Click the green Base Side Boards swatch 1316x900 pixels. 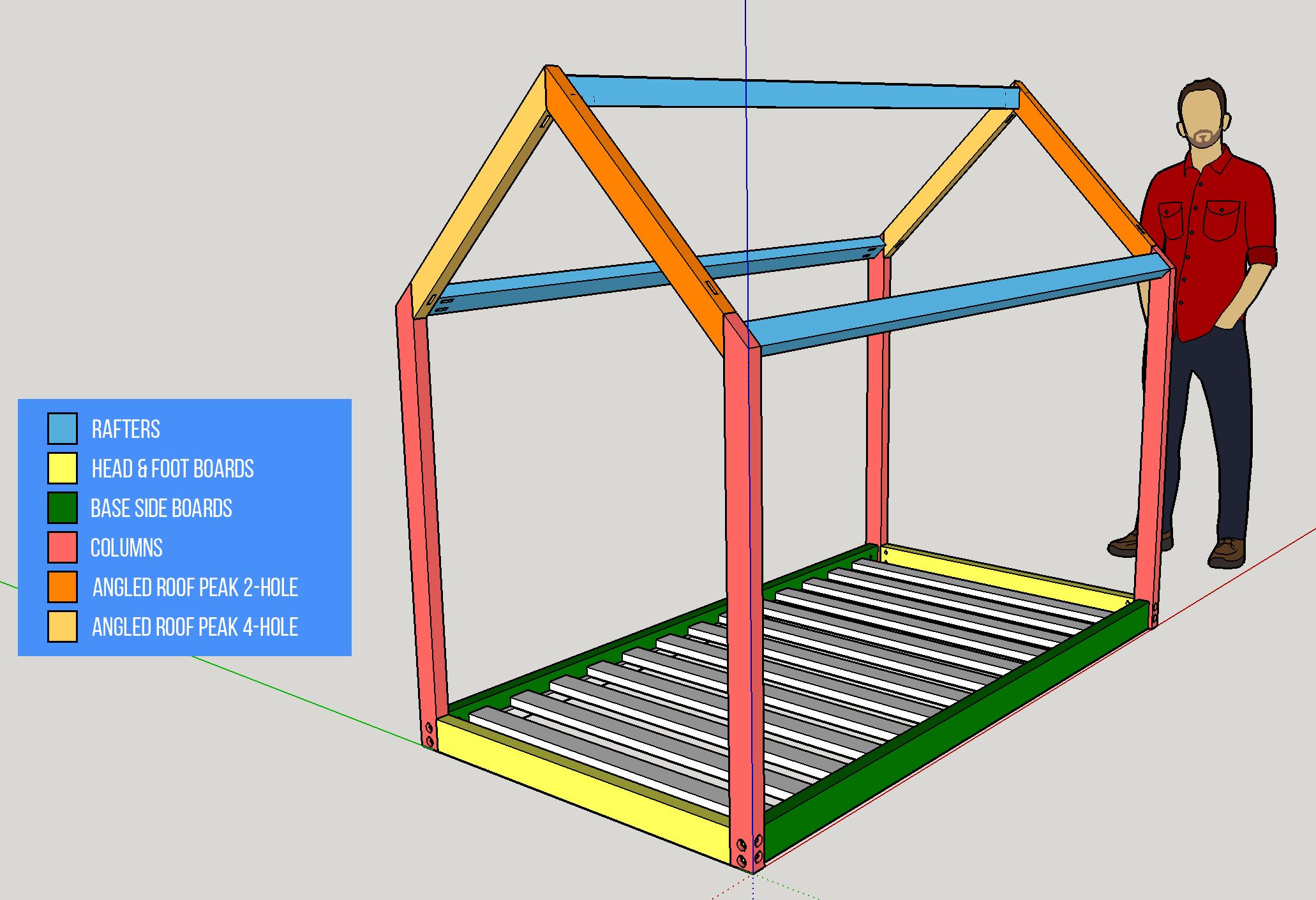pos(63,508)
